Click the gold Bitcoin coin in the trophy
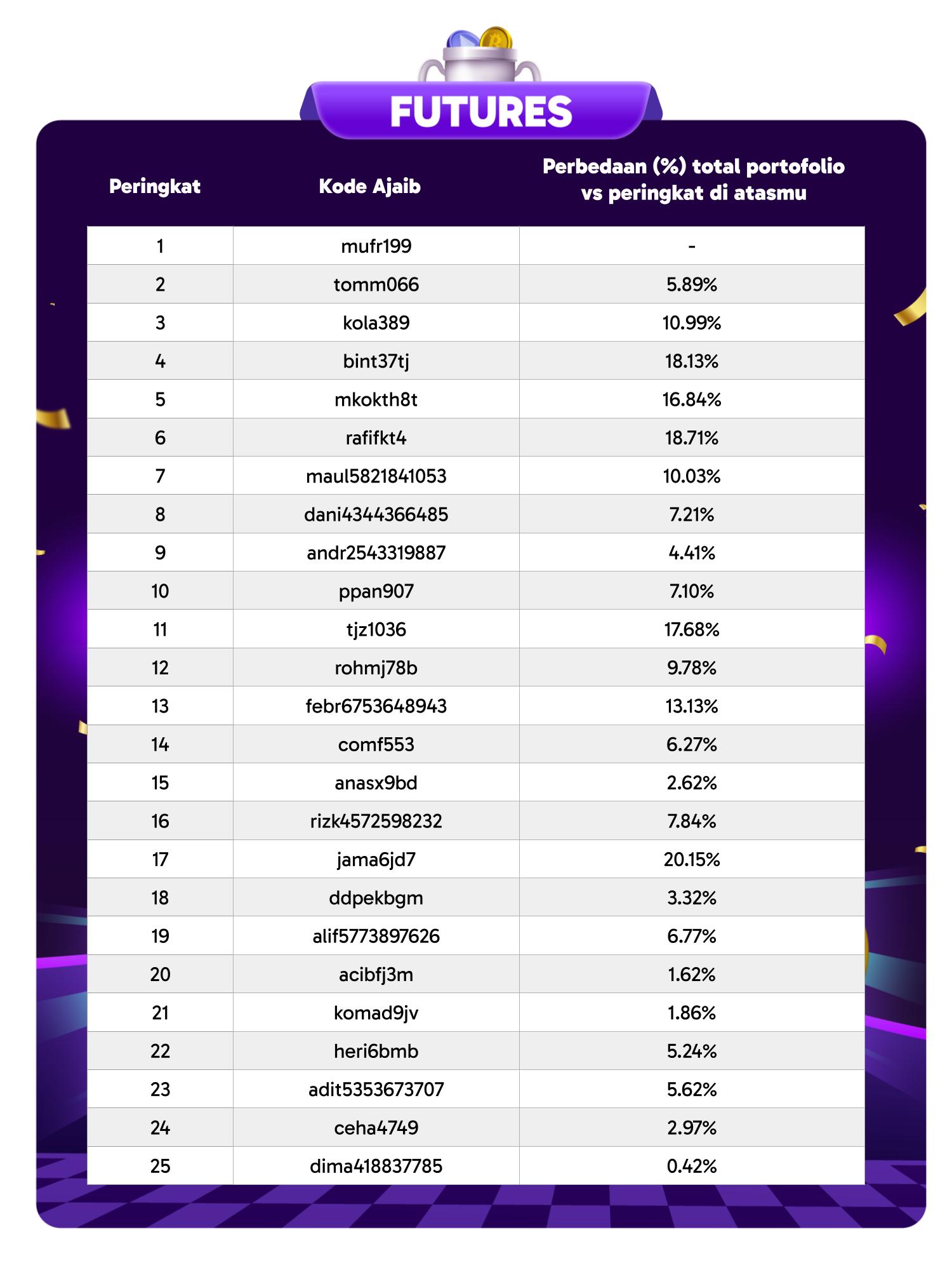 tap(496, 39)
